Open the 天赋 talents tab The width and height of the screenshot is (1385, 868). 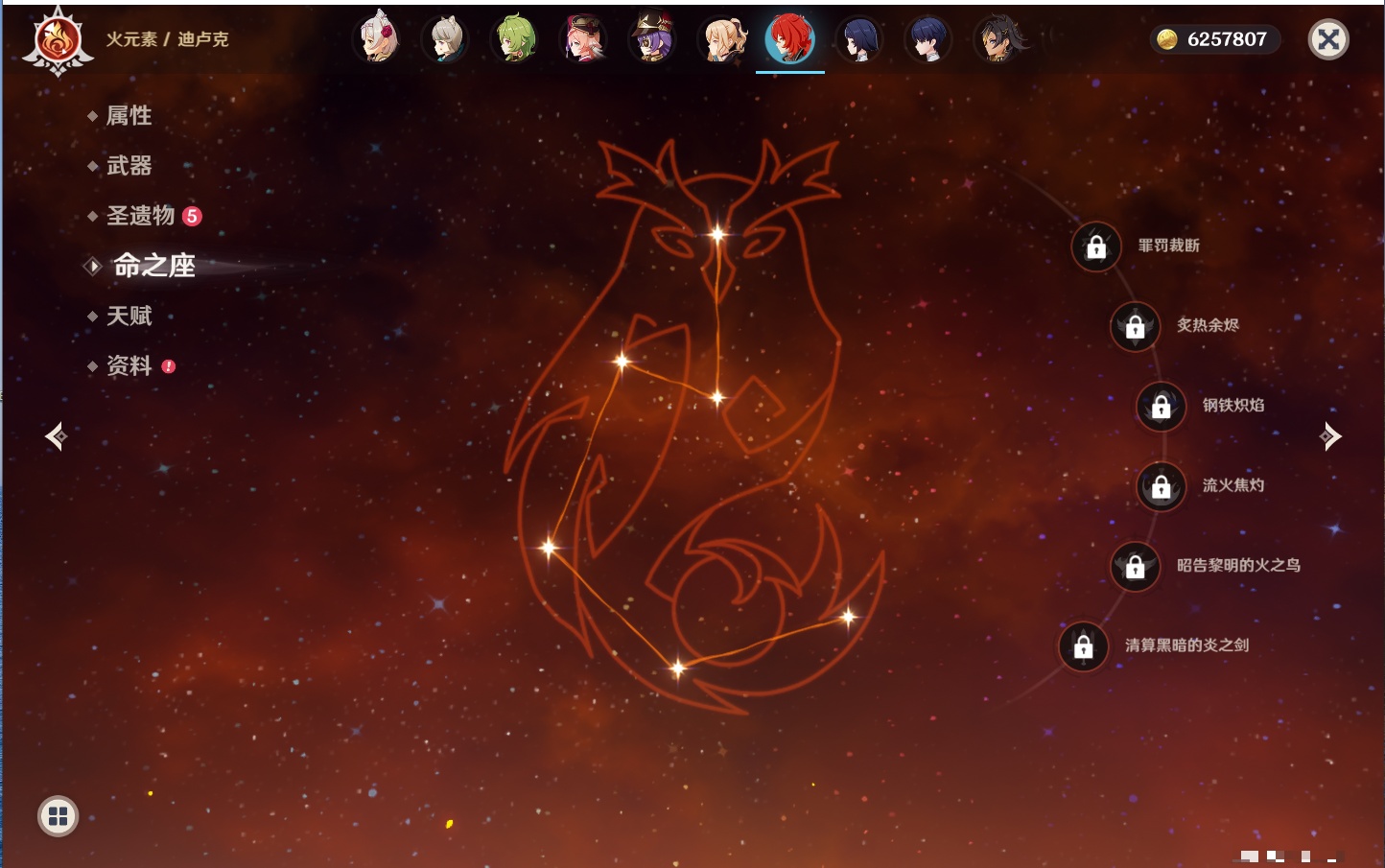point(129,316)
